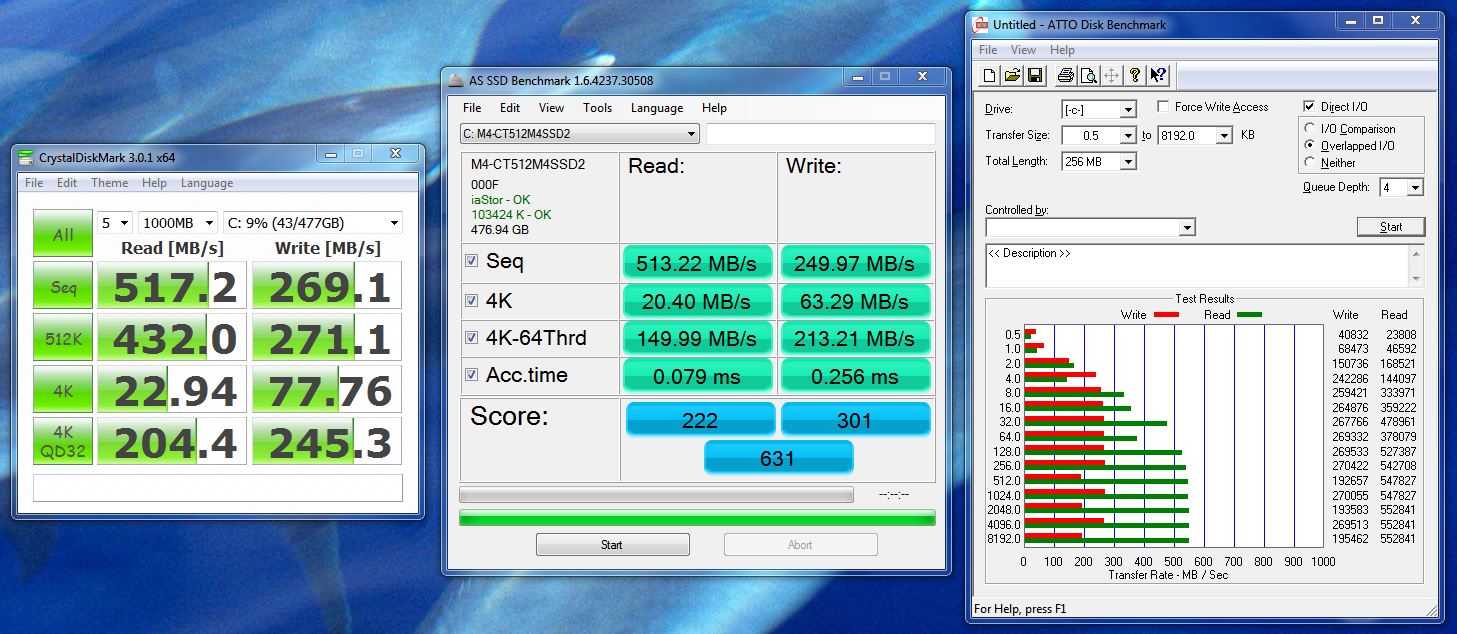The image size is (1457, 634).
Task: Click the AS SSD write score 301
Action: click(x=855, y=420)
